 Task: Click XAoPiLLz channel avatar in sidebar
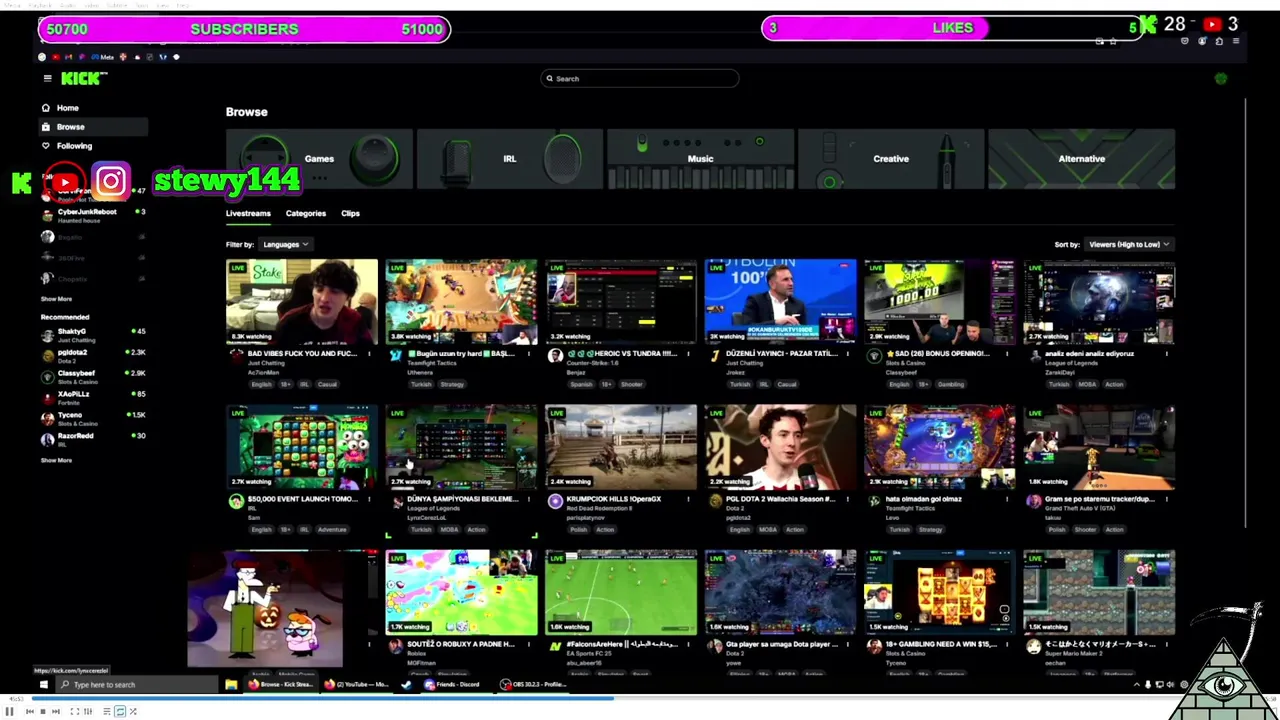point(47,398)
